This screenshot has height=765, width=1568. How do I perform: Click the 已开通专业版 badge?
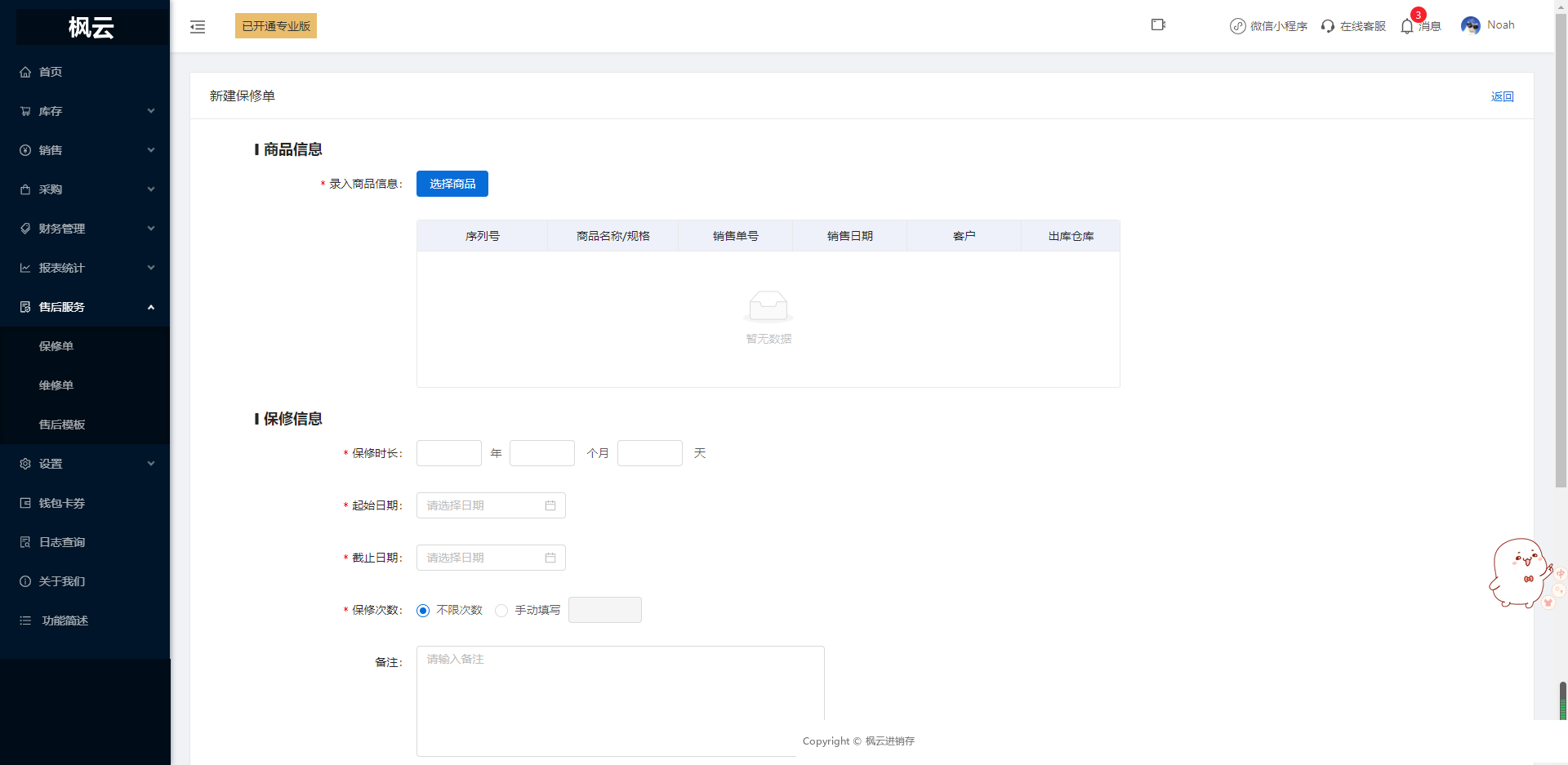(276, 26)
